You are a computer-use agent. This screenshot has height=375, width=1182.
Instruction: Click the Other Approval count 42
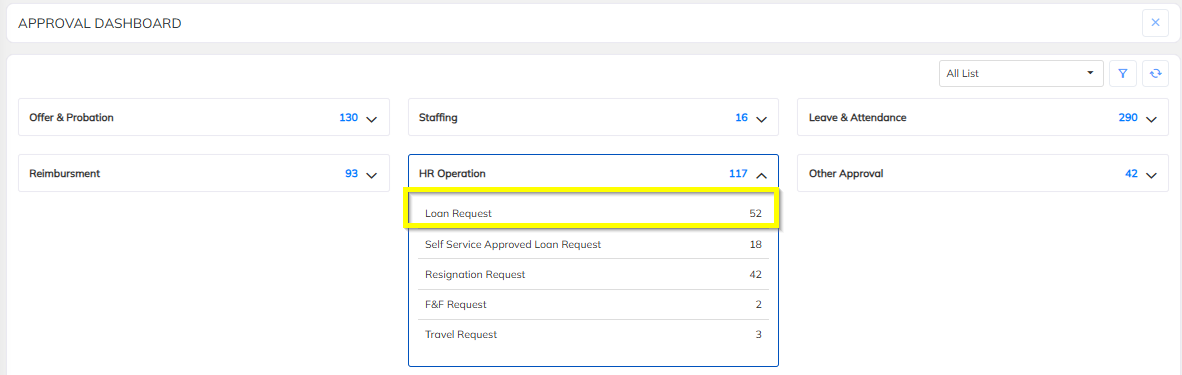(1131, 174)
